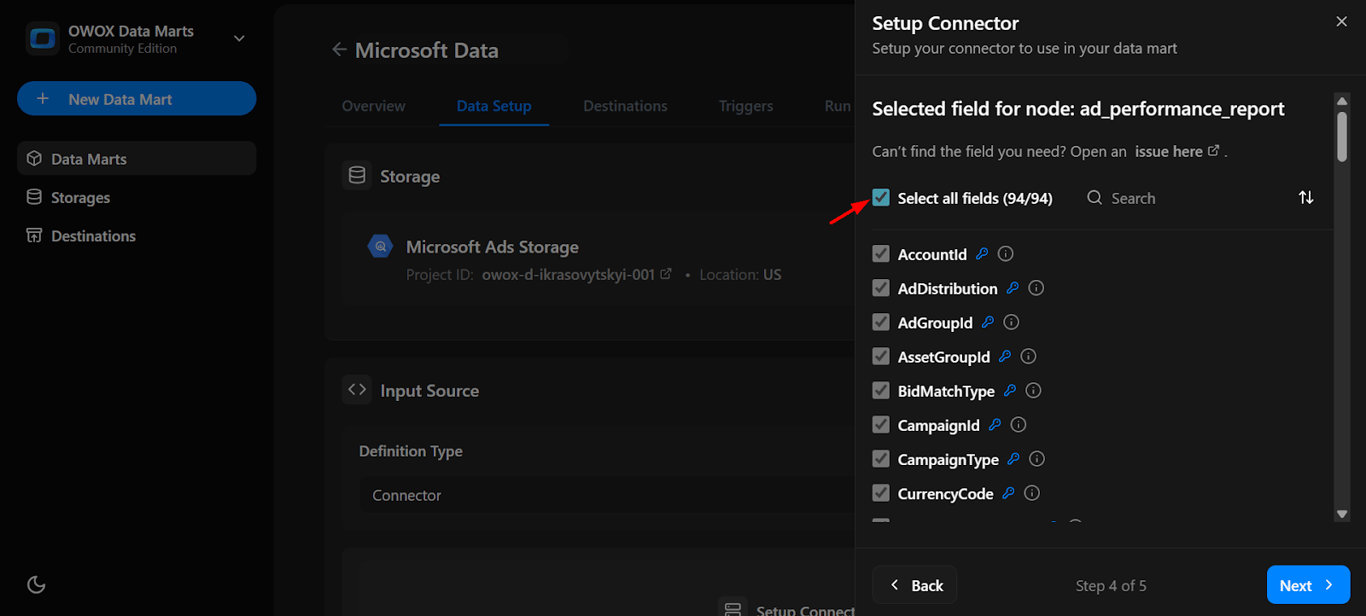
Task: Click the info icon next to AdGroupId
Action: click(x=1012, y=322)
